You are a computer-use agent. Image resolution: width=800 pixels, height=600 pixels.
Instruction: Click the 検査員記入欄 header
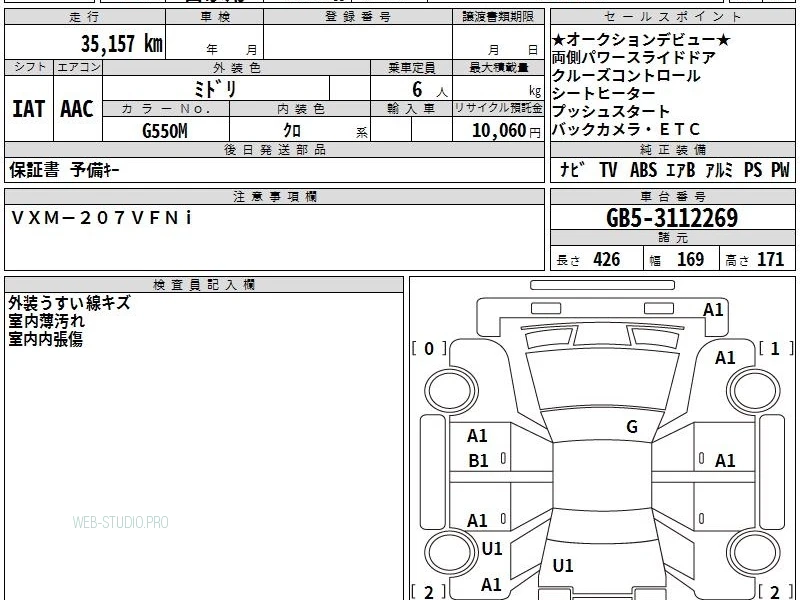coord(204,285)
